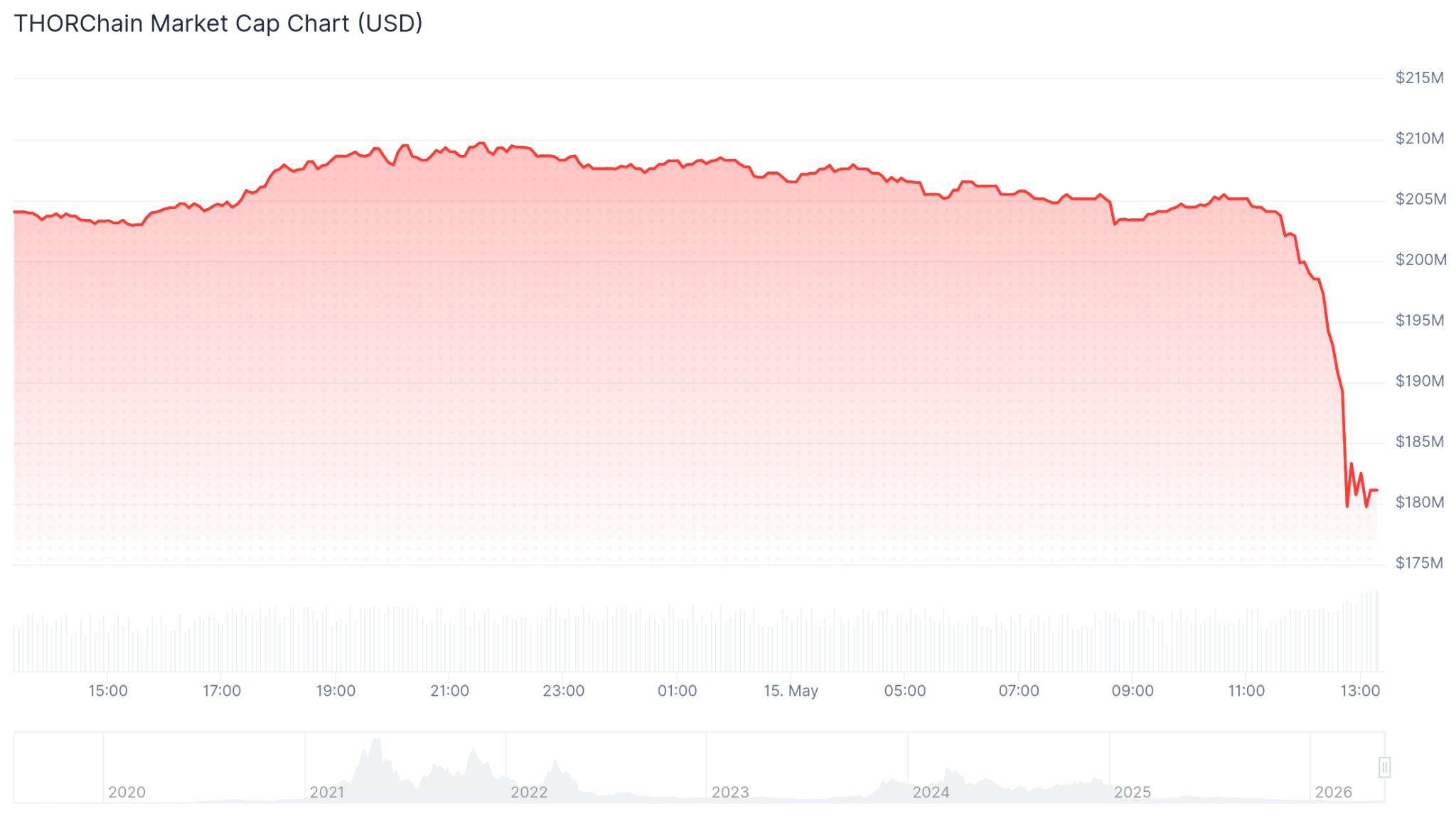Click the $190M y-axis label
This screenshot has width=1456, height=823.
1420,382
